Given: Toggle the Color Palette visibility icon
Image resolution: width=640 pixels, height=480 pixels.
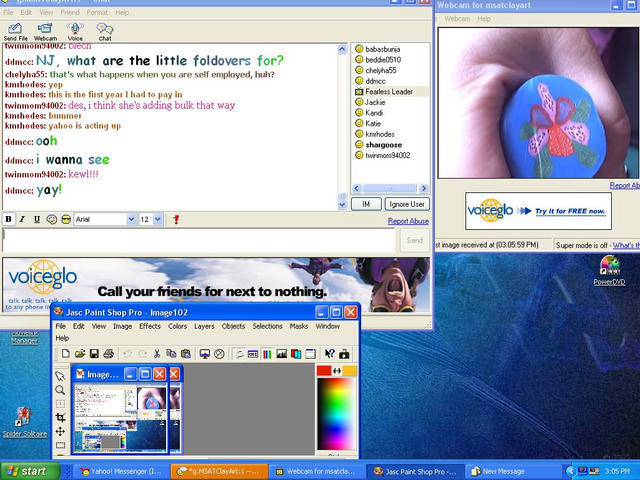Looking at the screenshot, I should tap(267, 353).
